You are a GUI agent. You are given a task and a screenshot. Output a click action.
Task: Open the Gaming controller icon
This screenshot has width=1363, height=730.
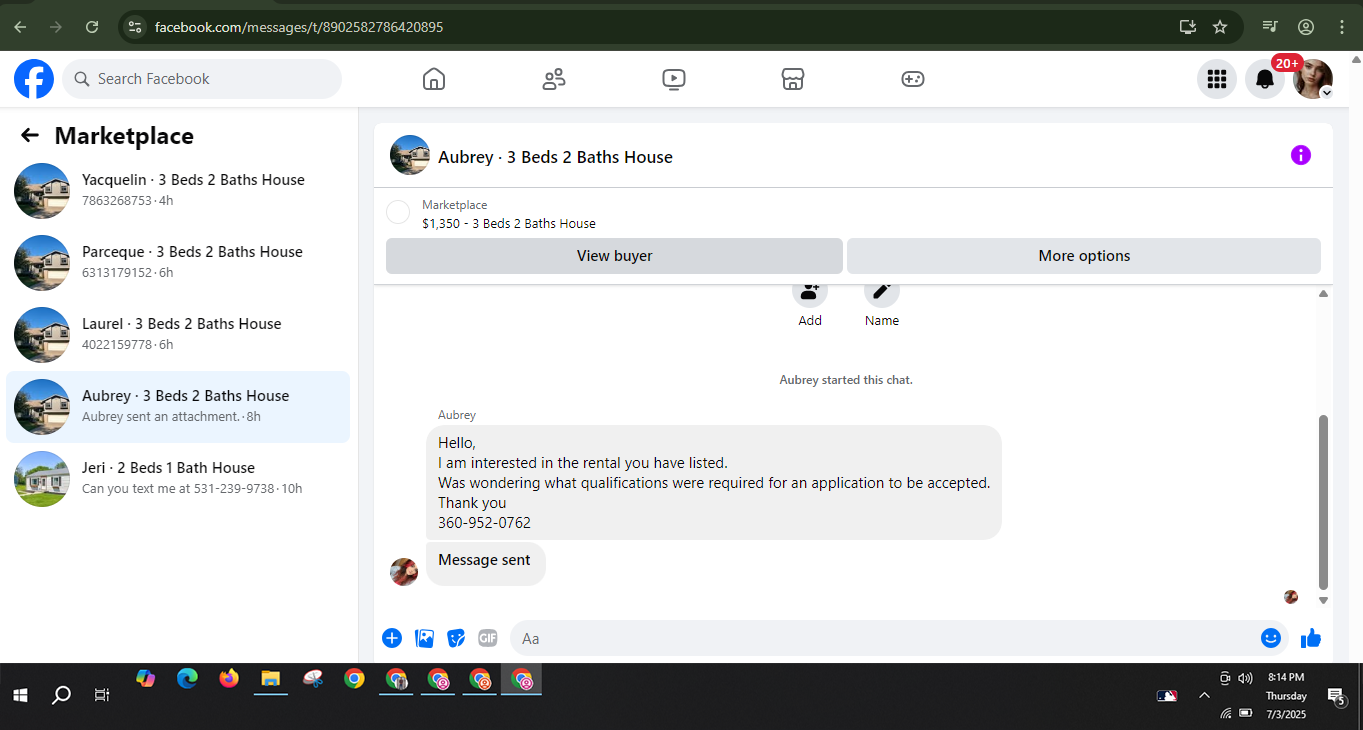pyautogui.click(x=913, y=79)
